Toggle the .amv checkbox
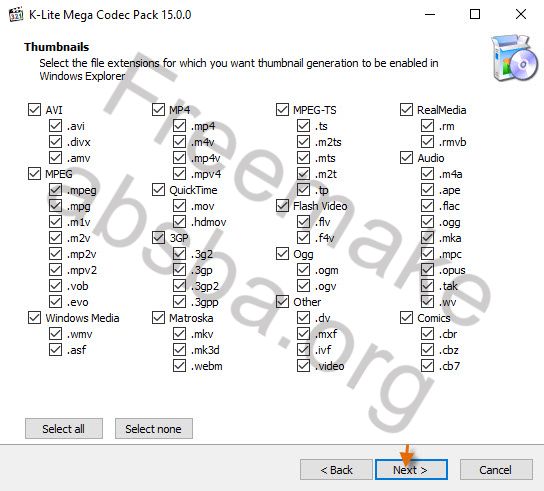 tap(56, 158)
